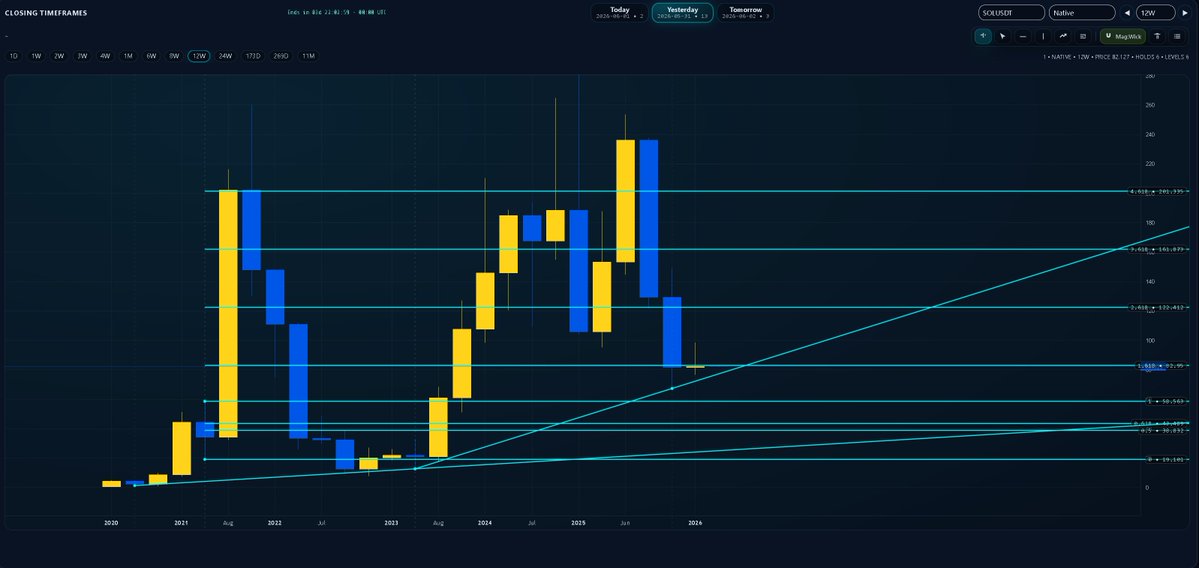Choose the horizontal line drawing tool
The width and height of the screenshot is (1199, 568).
(x=1023, y=36)
